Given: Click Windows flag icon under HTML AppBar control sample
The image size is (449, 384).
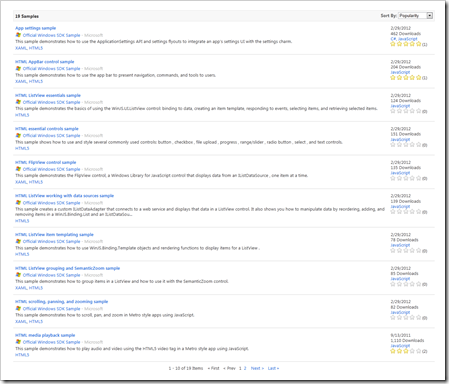Looking at the screenshot, I should pyautogui.click(x=18, y=68).
